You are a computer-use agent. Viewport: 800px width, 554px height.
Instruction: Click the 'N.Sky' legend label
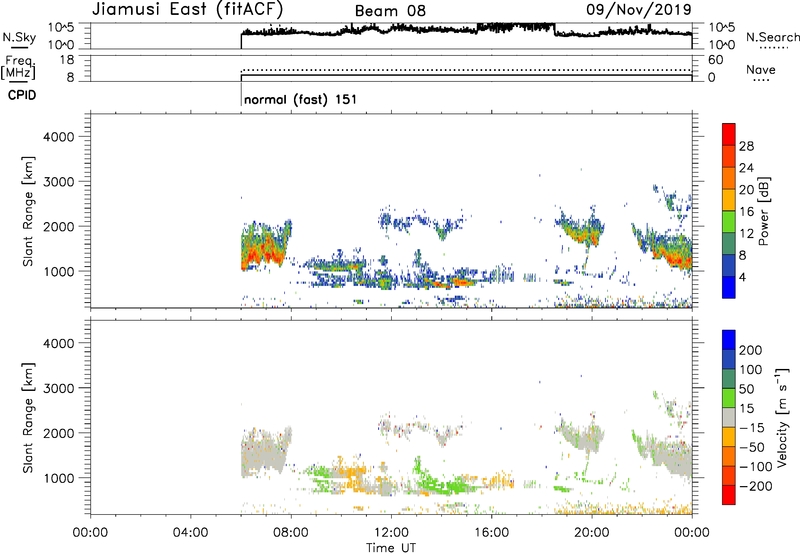[19, 37]
